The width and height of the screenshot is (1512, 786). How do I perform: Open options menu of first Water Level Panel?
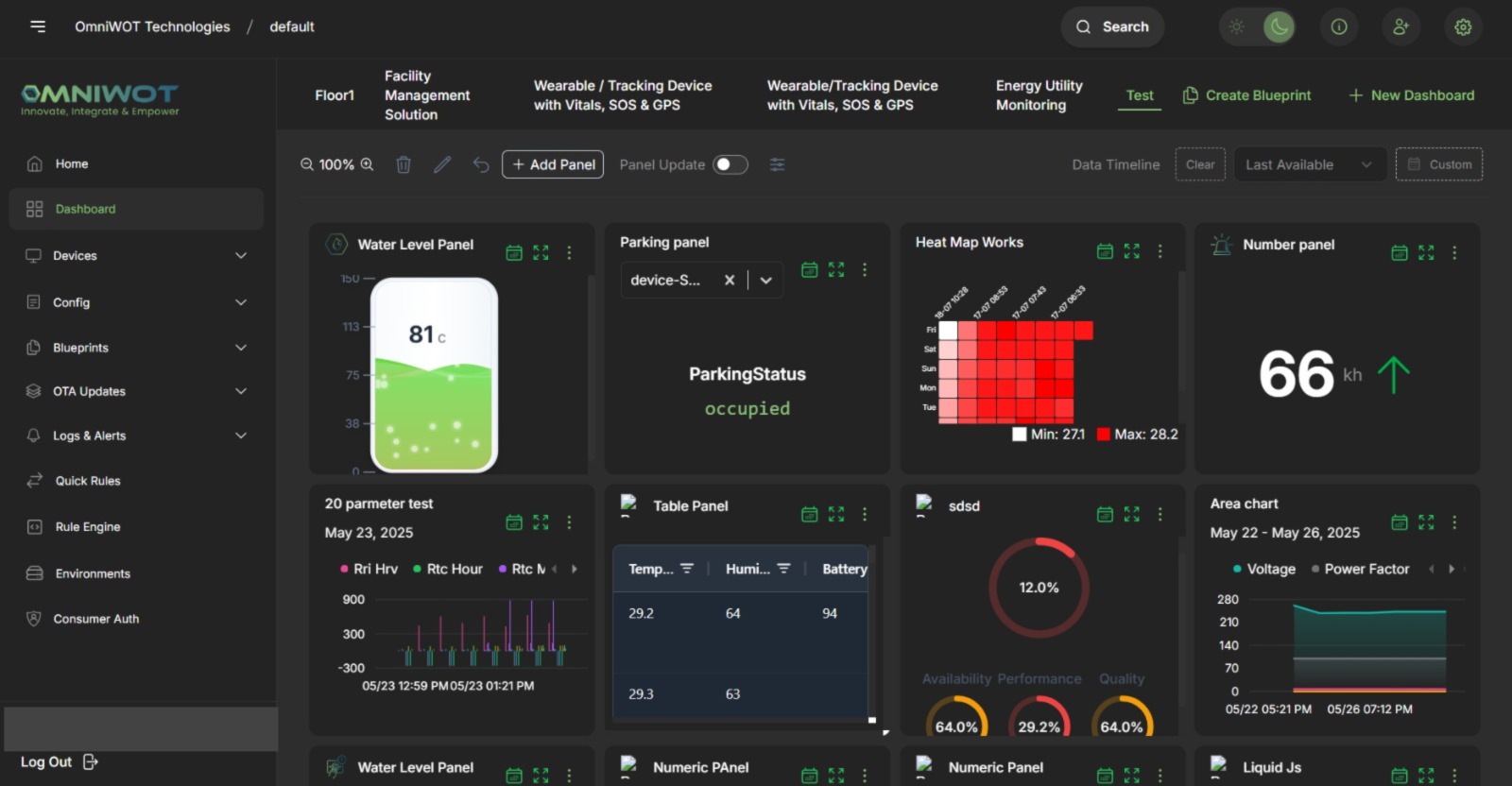569,252
